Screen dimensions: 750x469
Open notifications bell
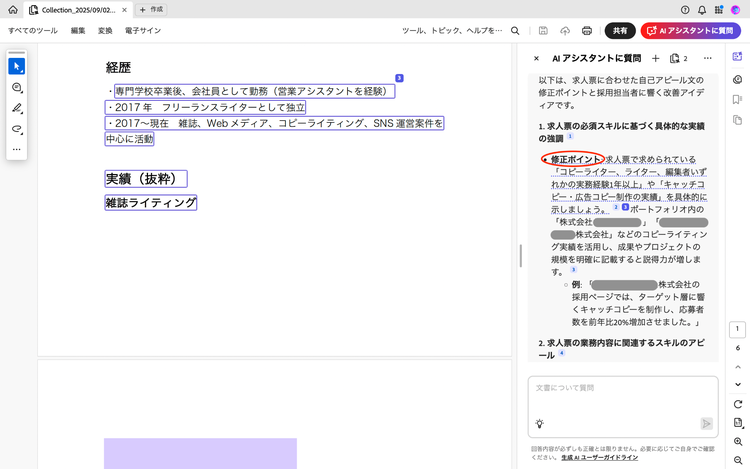click(x=702, y=9)
